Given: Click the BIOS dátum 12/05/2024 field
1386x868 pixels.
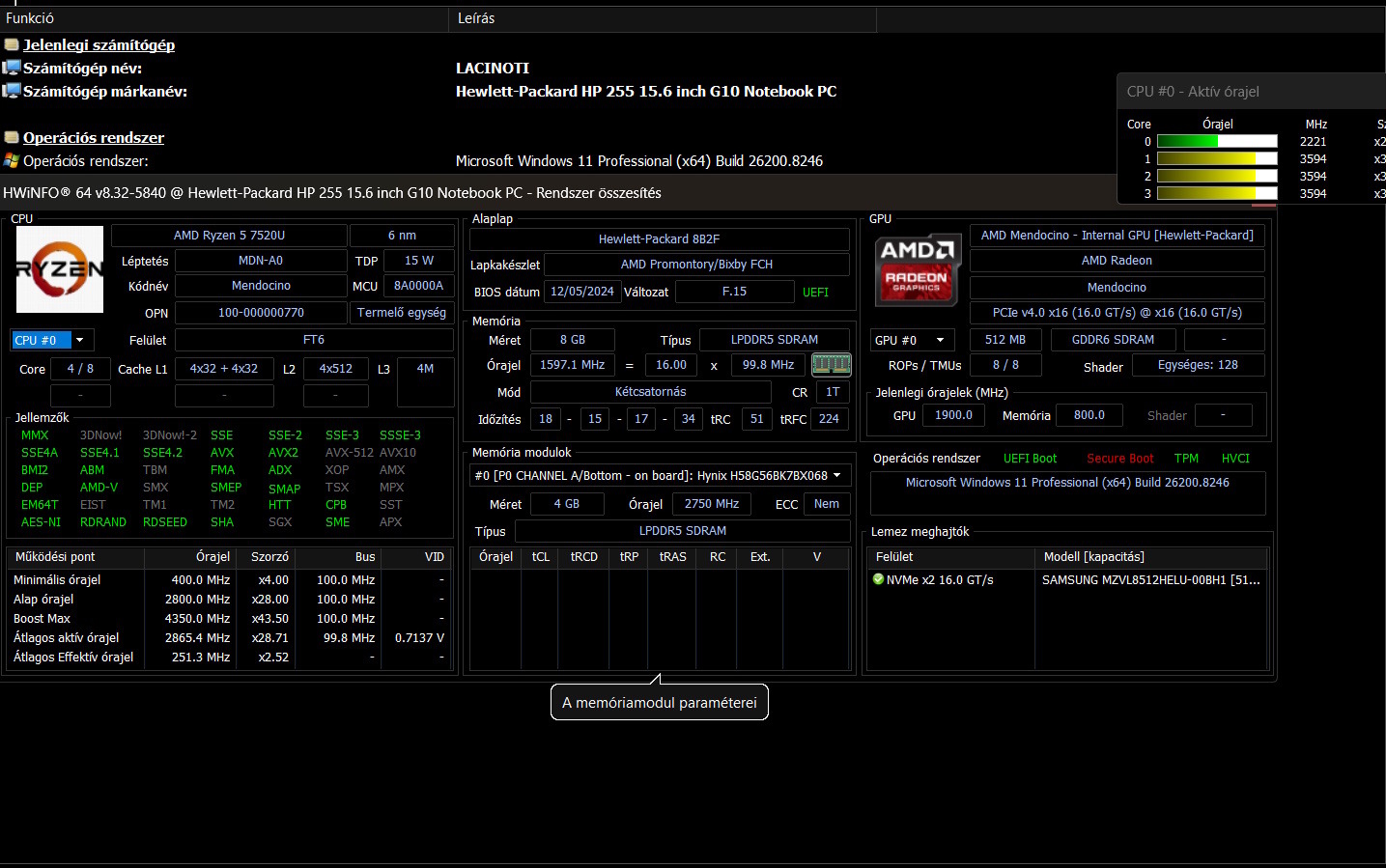Looking at the screenshot, I should (581, 292).
